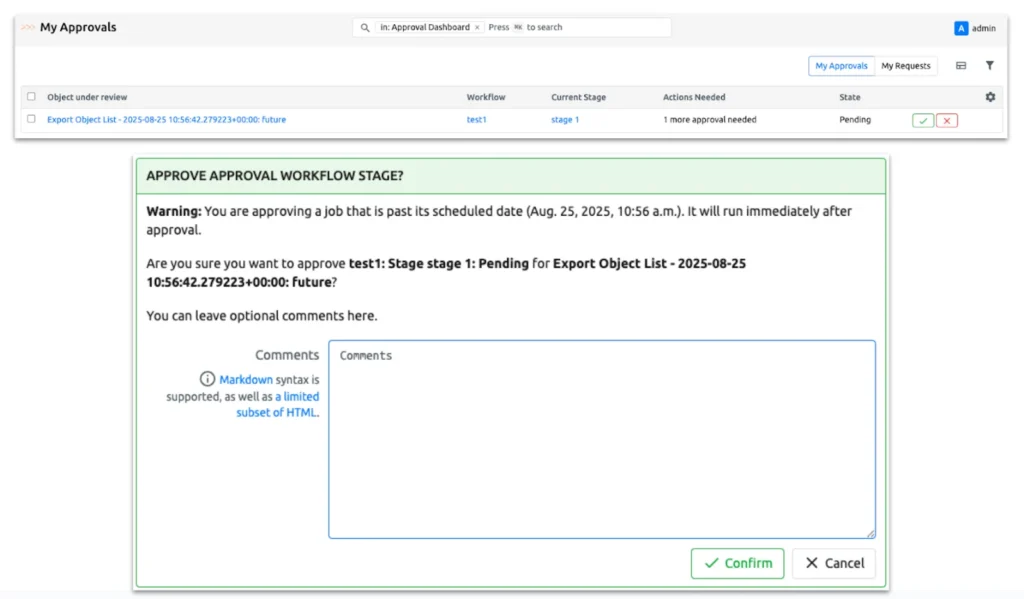Open the filter funnel icon
The height and width of the screenshot is (599, 1024).
click(x=989, y=65)
